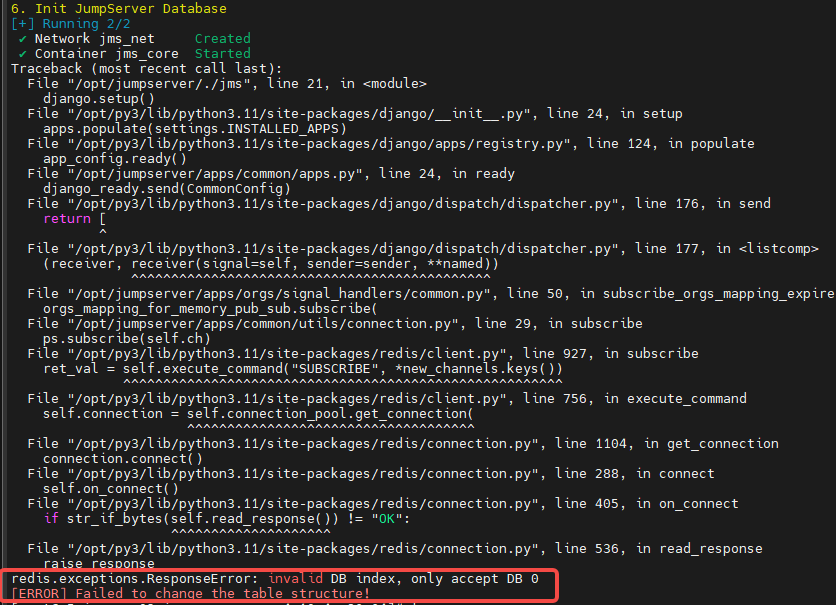Click the "ret_val = self.execute_command("SUBSCRIBE"..." line

click(x=303, y=368)
